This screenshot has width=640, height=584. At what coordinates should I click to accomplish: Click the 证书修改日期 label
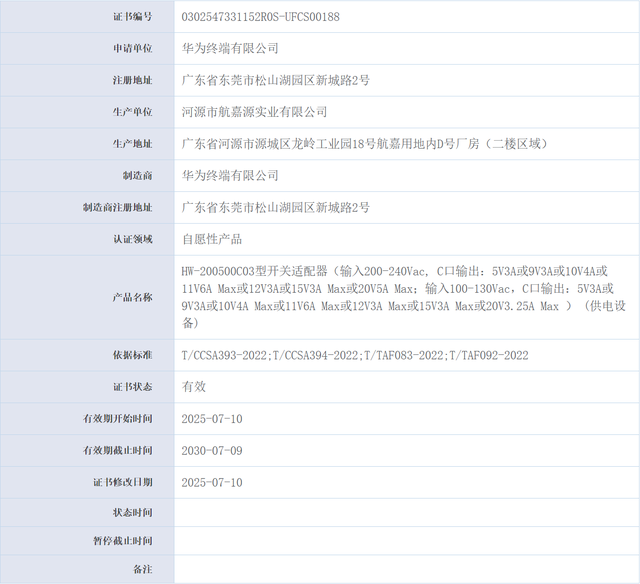pyautogui.click(x=122, y=482)
